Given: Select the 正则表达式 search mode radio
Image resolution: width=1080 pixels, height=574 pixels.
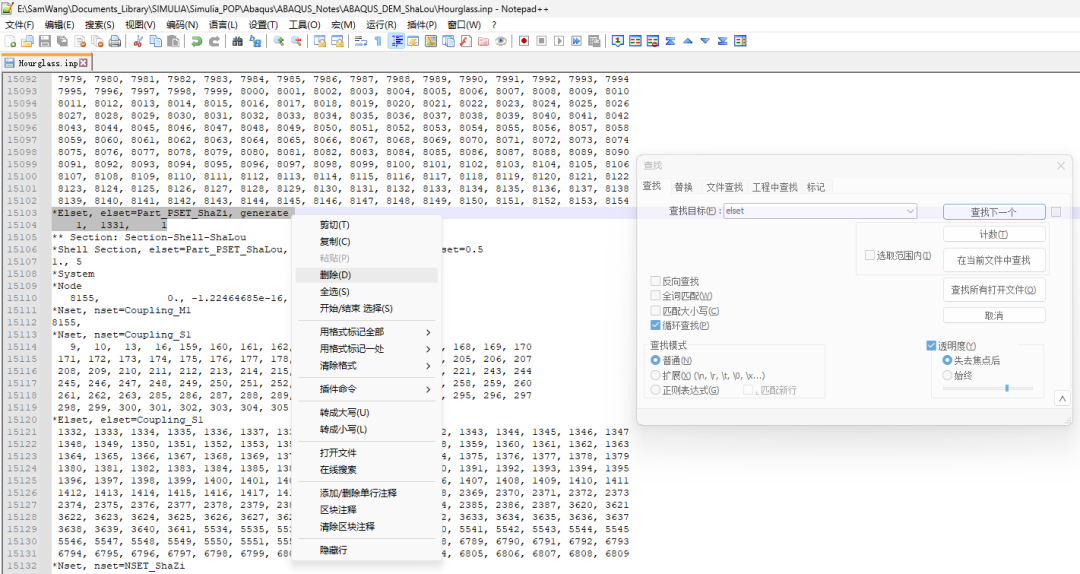Looking at the screenshot, I should point(656,390).
